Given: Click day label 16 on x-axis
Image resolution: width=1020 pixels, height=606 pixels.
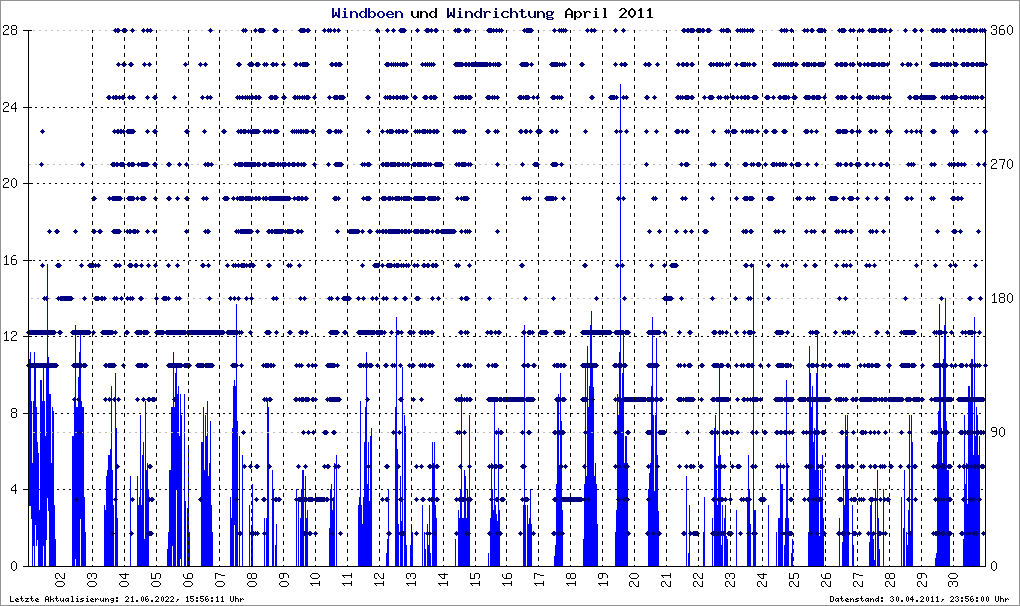Looking at the screenshot, I should (x=507, y=579).
